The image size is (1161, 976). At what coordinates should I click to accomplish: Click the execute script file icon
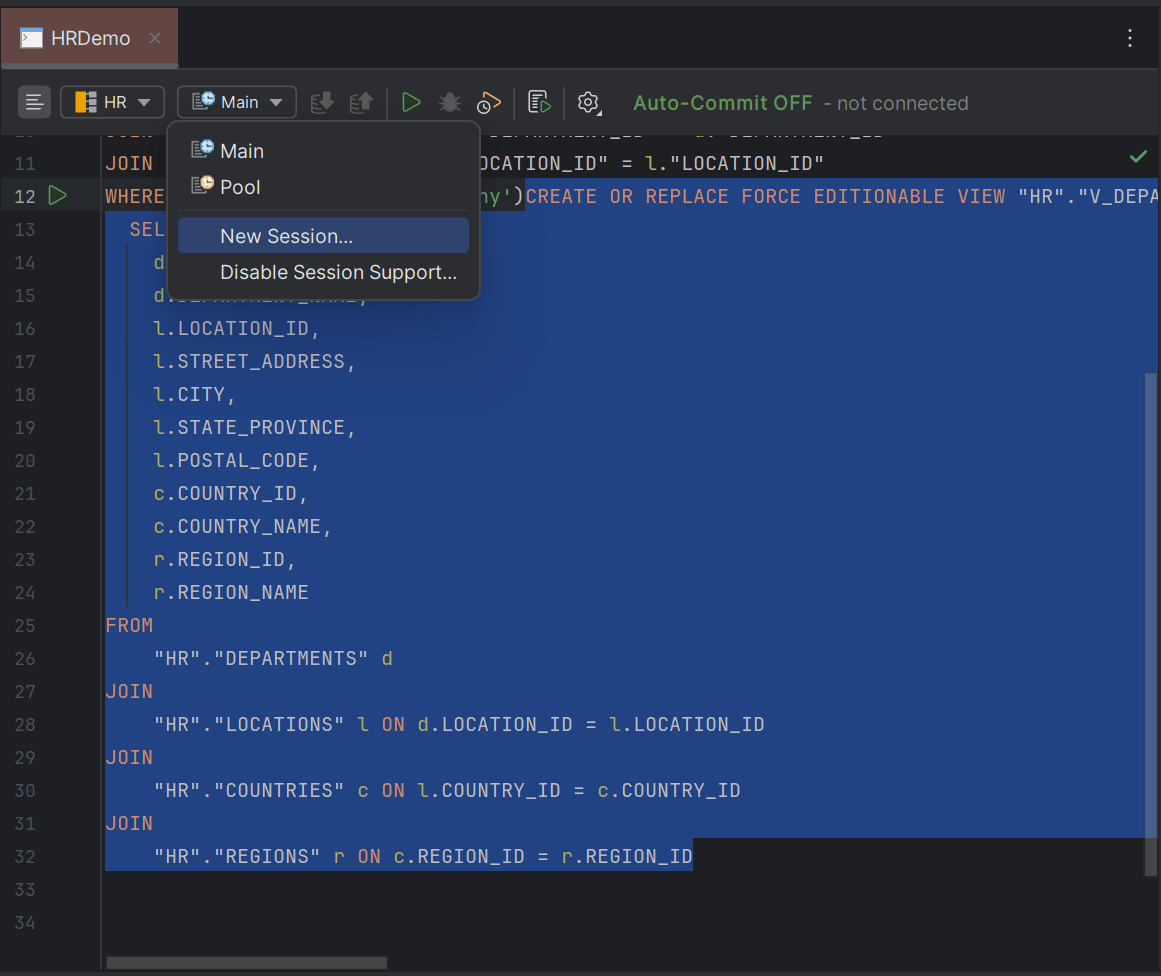click(x=538, y=102)
